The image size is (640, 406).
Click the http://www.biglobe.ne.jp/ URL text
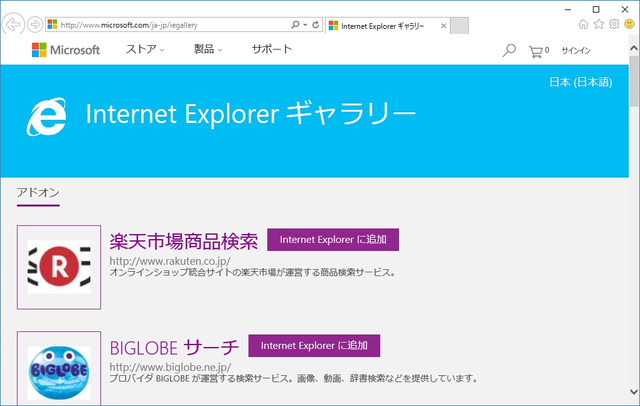click(170, 367)
